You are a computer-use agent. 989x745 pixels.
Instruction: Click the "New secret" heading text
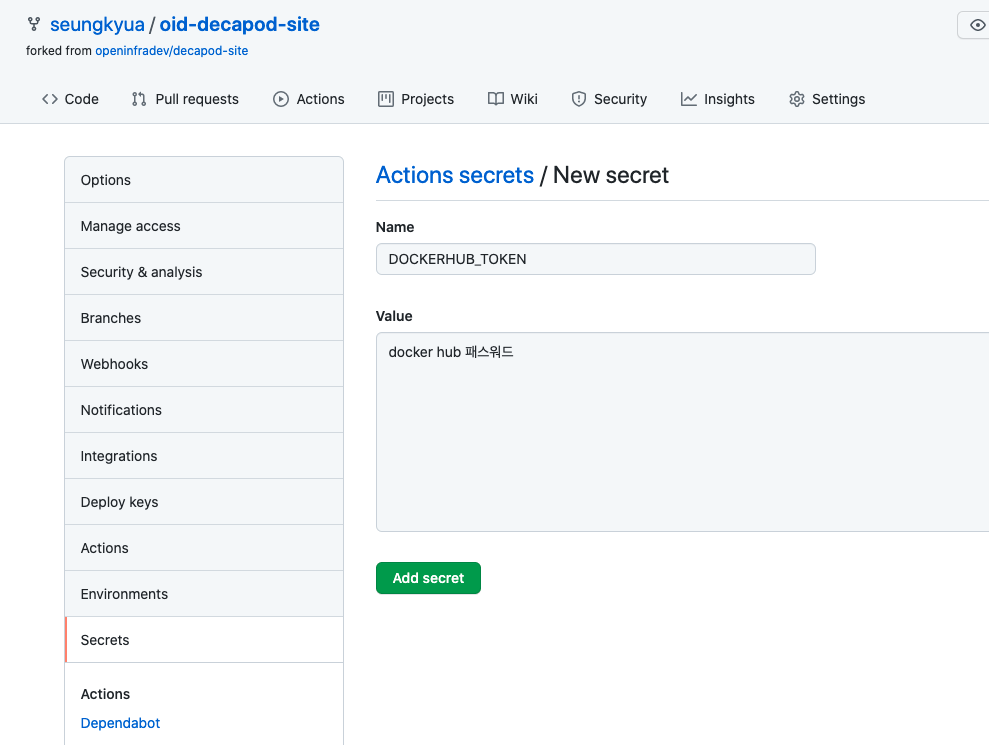[611, 175]
